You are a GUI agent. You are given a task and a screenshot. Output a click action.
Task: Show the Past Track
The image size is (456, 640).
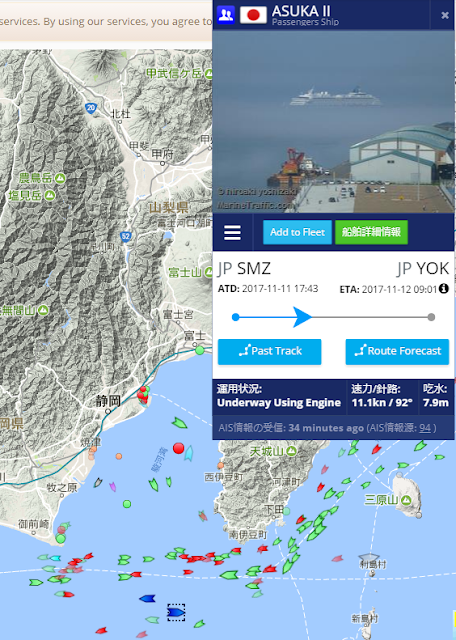tap(269, 351)
